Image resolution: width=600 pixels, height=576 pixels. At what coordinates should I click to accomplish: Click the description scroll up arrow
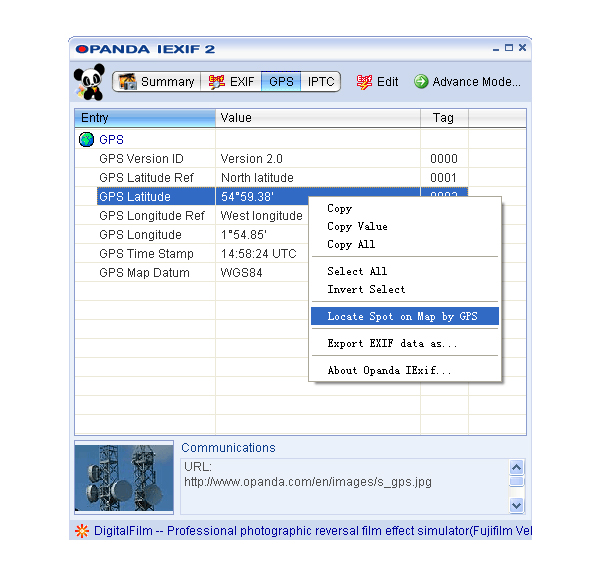[x=517, y=467]
